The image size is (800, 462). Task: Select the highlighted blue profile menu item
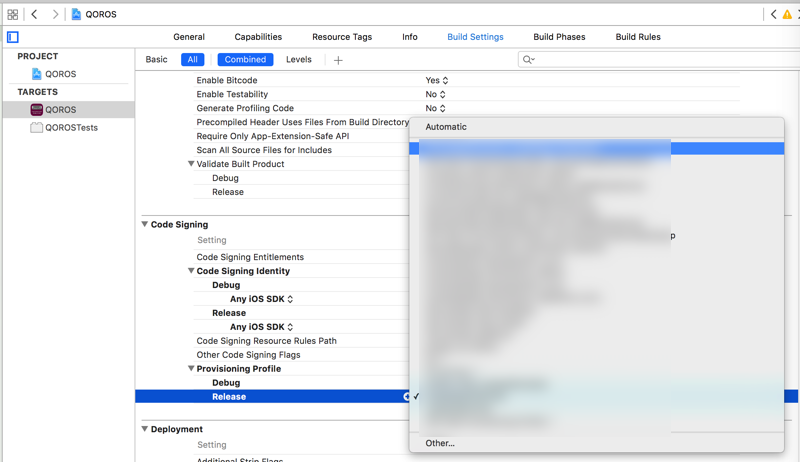596,148
